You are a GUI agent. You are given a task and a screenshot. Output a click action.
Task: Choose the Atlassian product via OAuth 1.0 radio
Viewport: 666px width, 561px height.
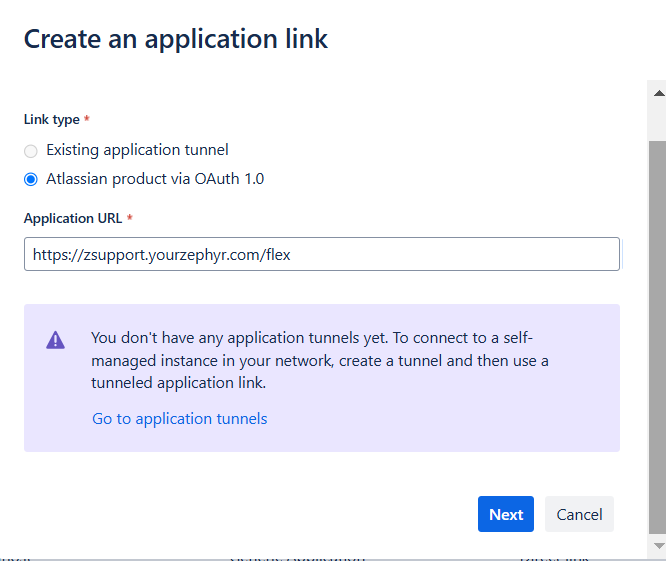tap(31, 180)
